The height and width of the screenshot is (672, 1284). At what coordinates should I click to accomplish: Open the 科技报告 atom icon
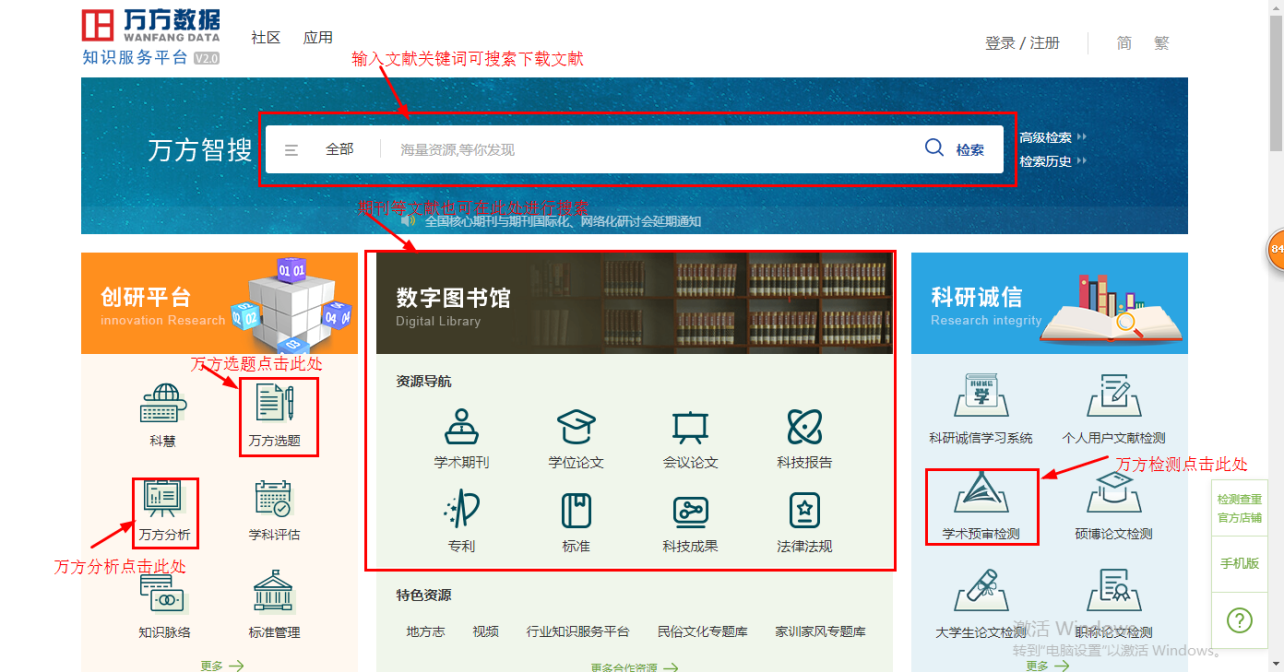point(804,427)
